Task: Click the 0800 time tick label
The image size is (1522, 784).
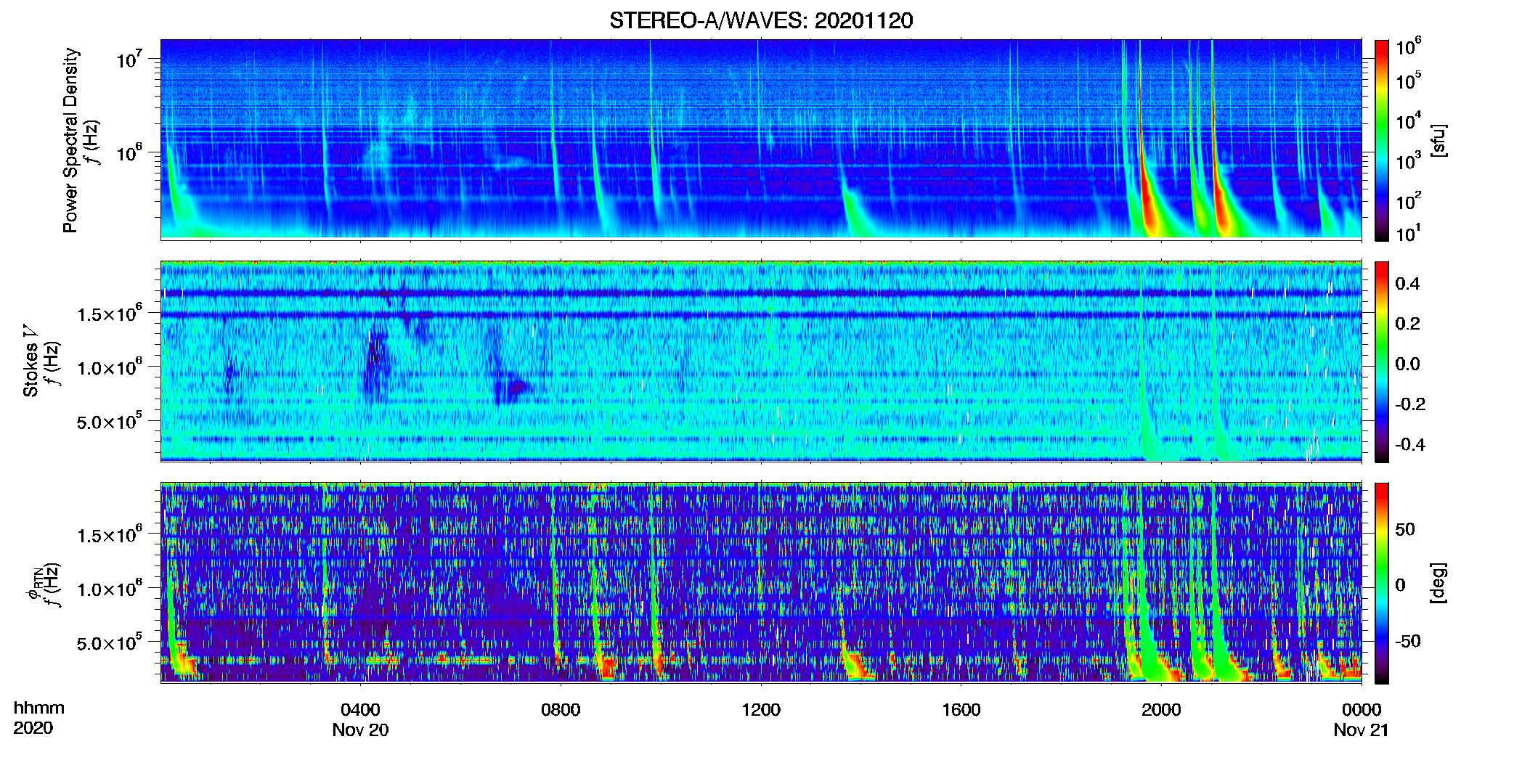Action: pos(561,709)
